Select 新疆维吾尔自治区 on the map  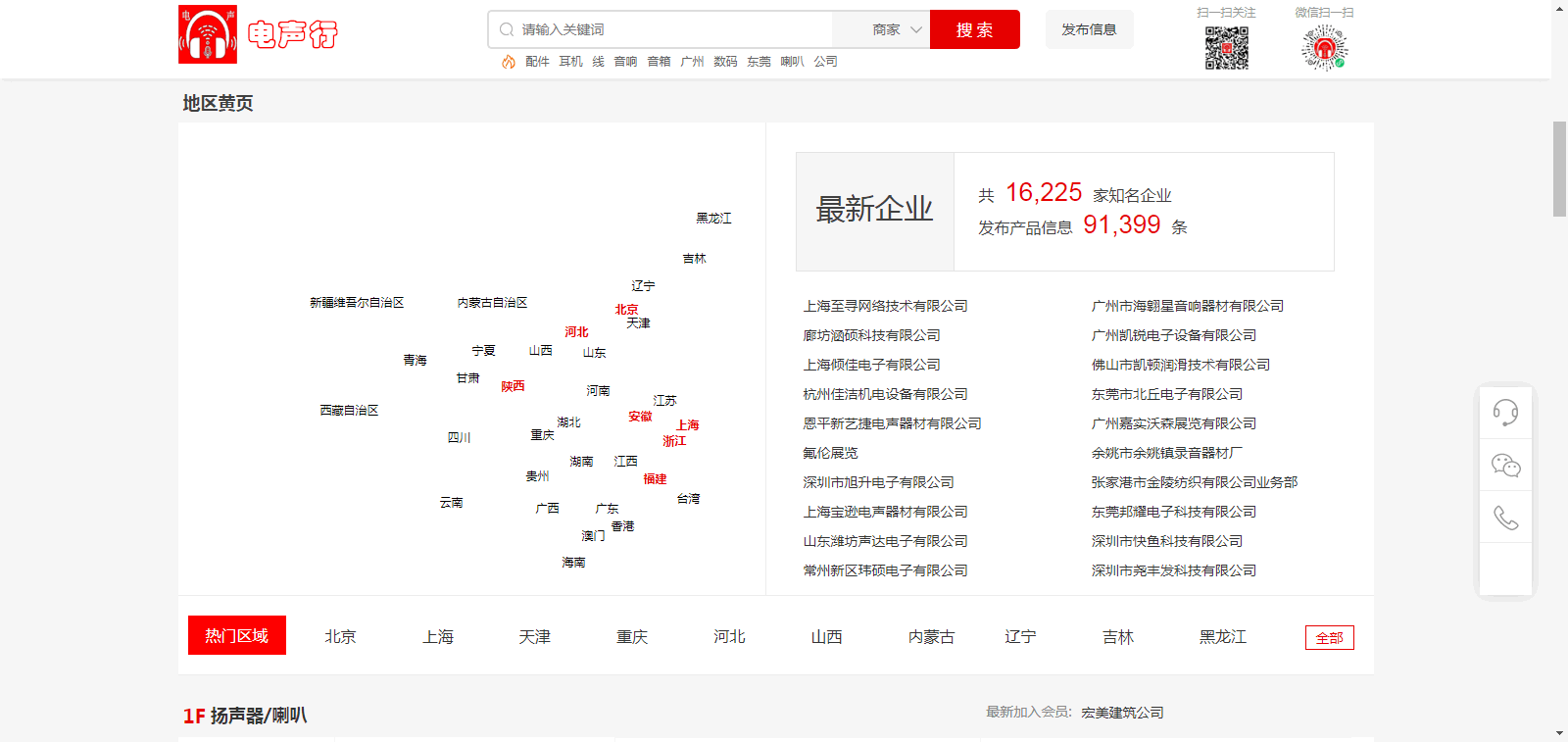[x=357, y=303]
